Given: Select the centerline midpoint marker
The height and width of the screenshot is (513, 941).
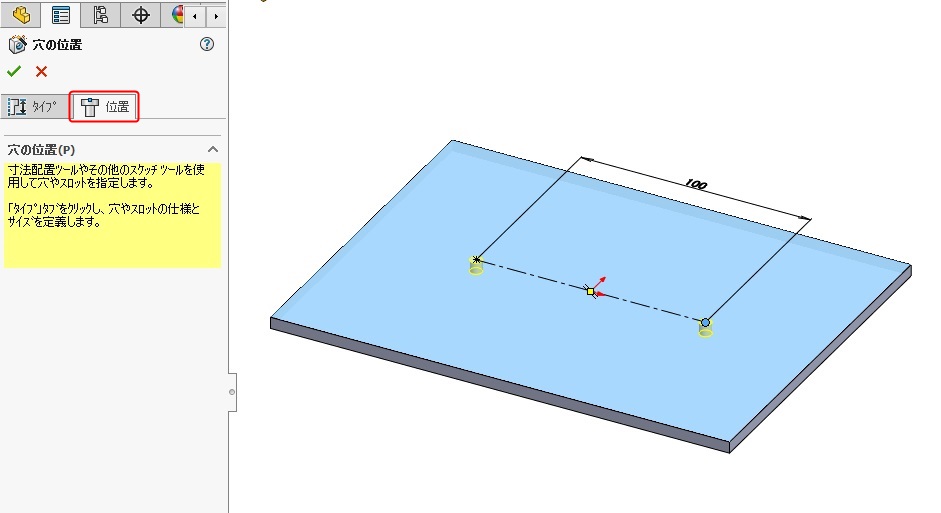Looking at the screenshot, I should (x=591, y=291).
